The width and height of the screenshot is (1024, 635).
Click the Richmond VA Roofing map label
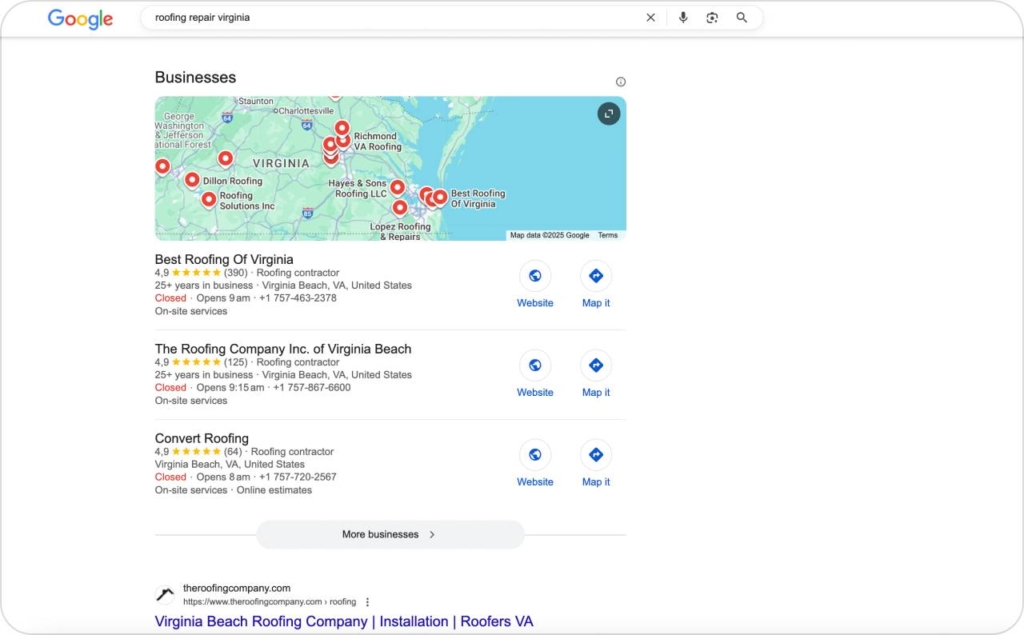coord(377,141)
